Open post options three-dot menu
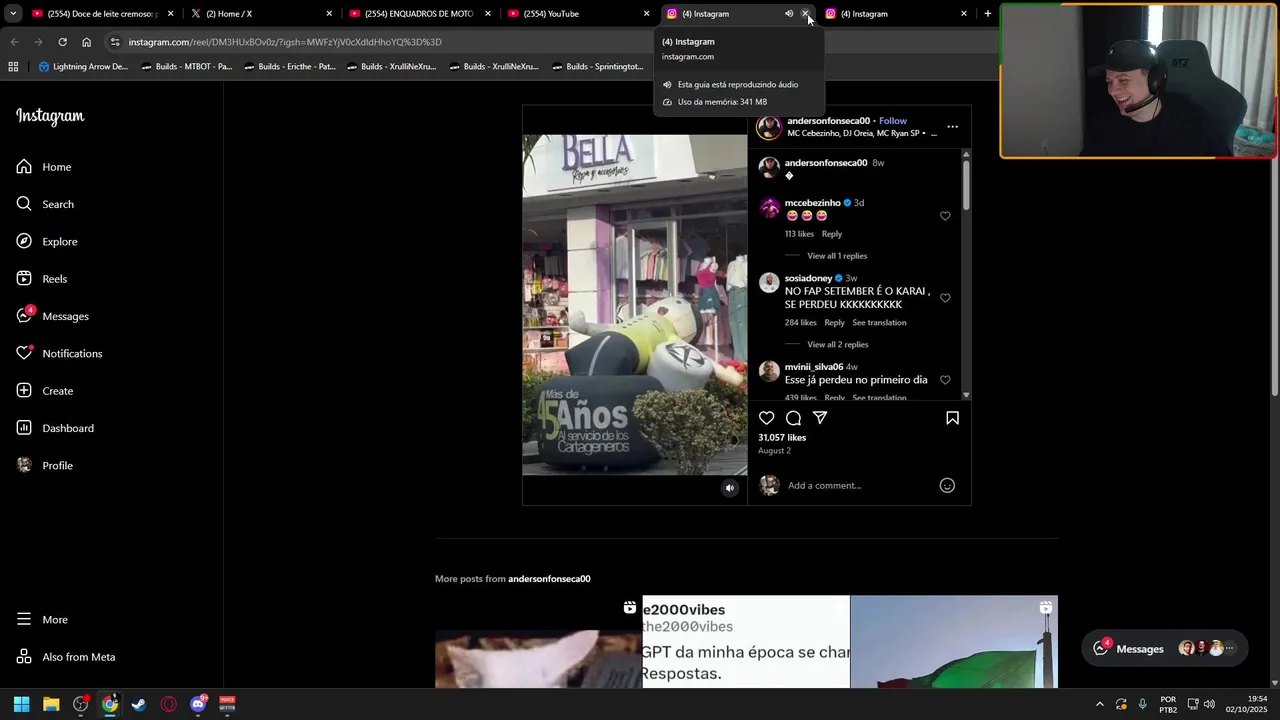 [952, 127]
